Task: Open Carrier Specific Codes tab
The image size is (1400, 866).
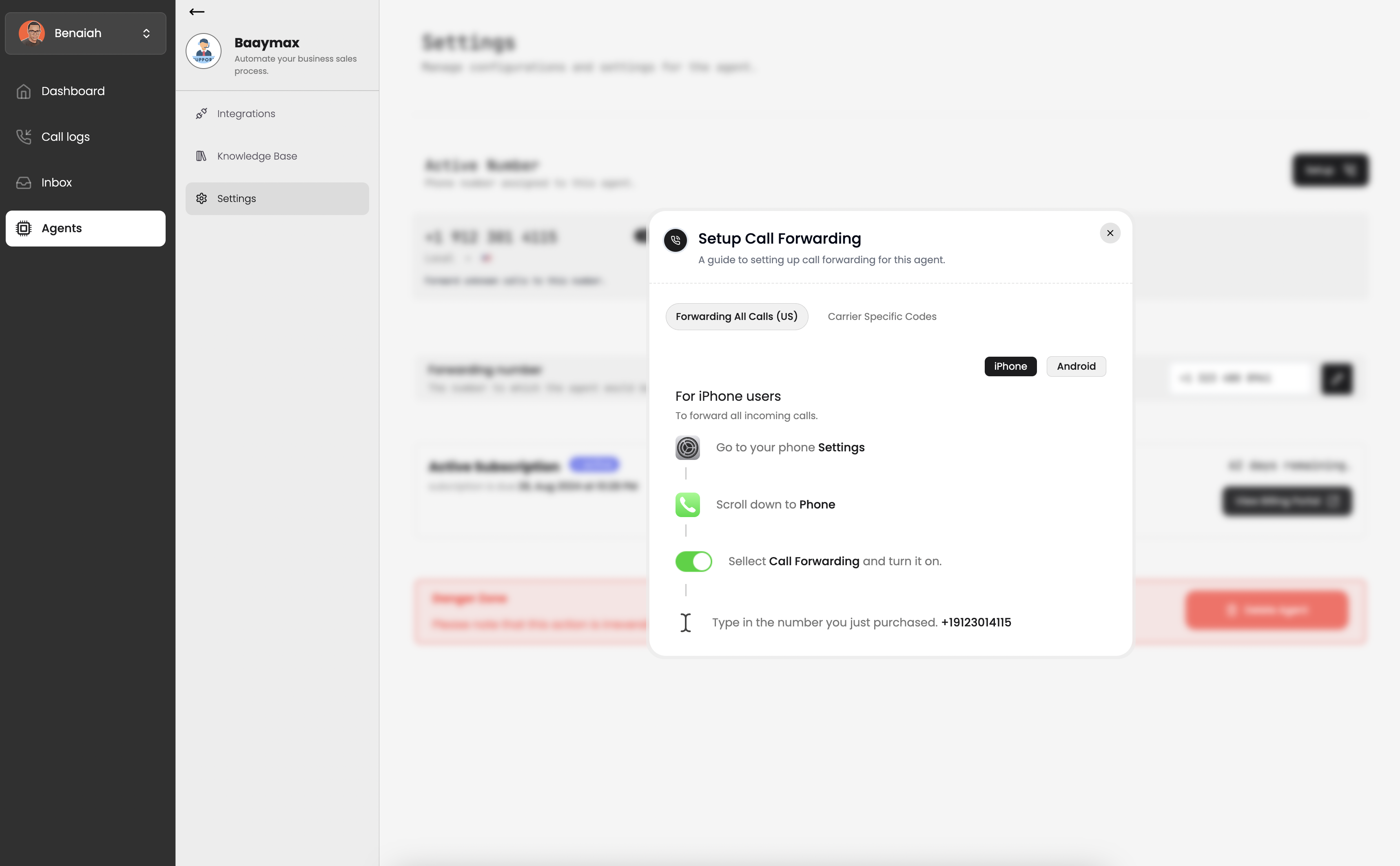Action: [x=882, y=317]
